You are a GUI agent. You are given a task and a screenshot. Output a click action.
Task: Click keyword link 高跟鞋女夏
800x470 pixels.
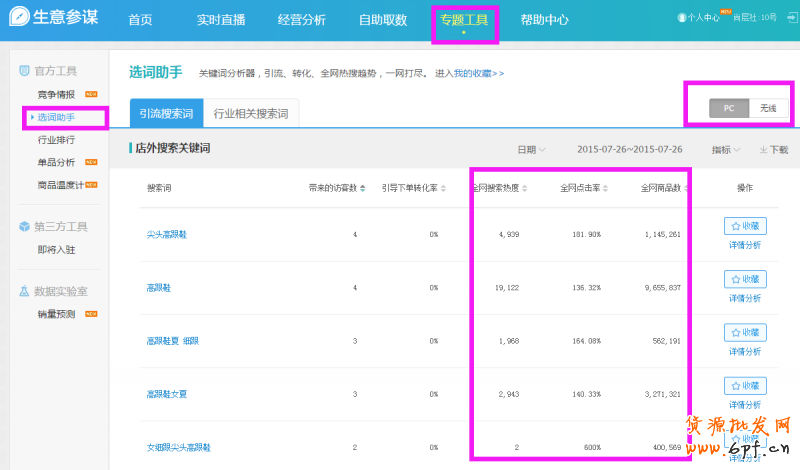pos(164,394)
